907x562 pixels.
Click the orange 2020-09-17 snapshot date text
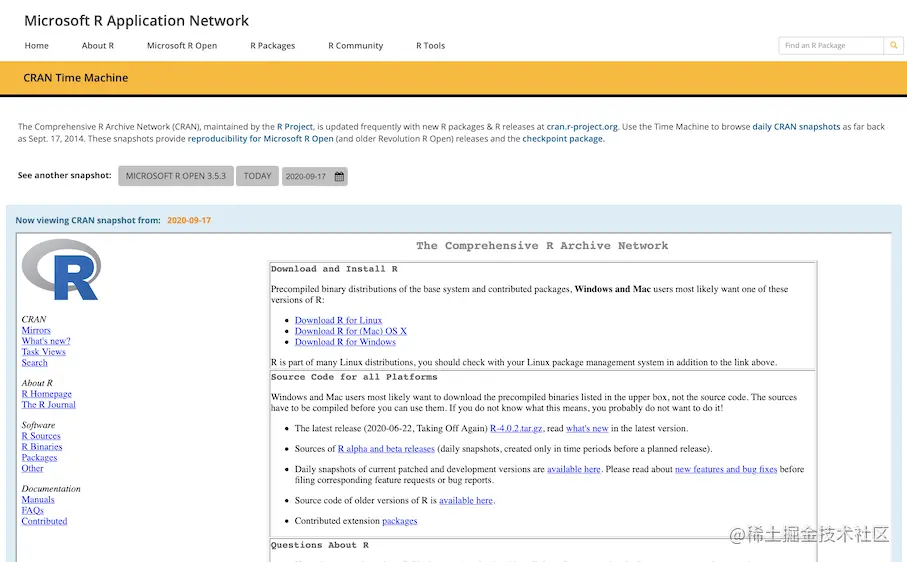[x=189, y=220]
